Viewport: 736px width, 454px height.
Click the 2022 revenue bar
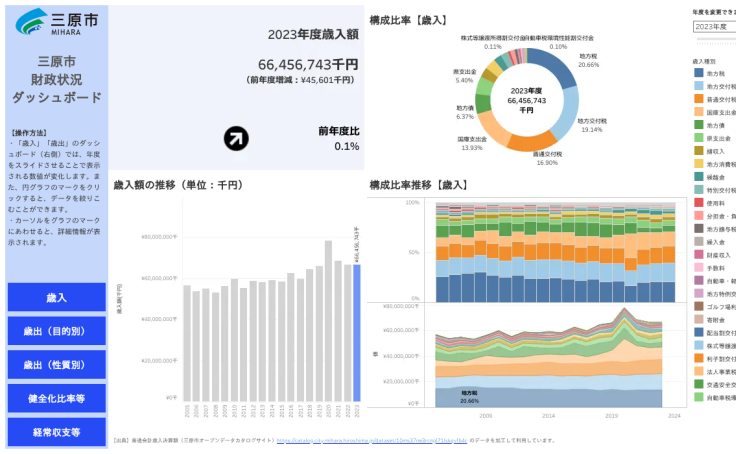click(347, 333)
